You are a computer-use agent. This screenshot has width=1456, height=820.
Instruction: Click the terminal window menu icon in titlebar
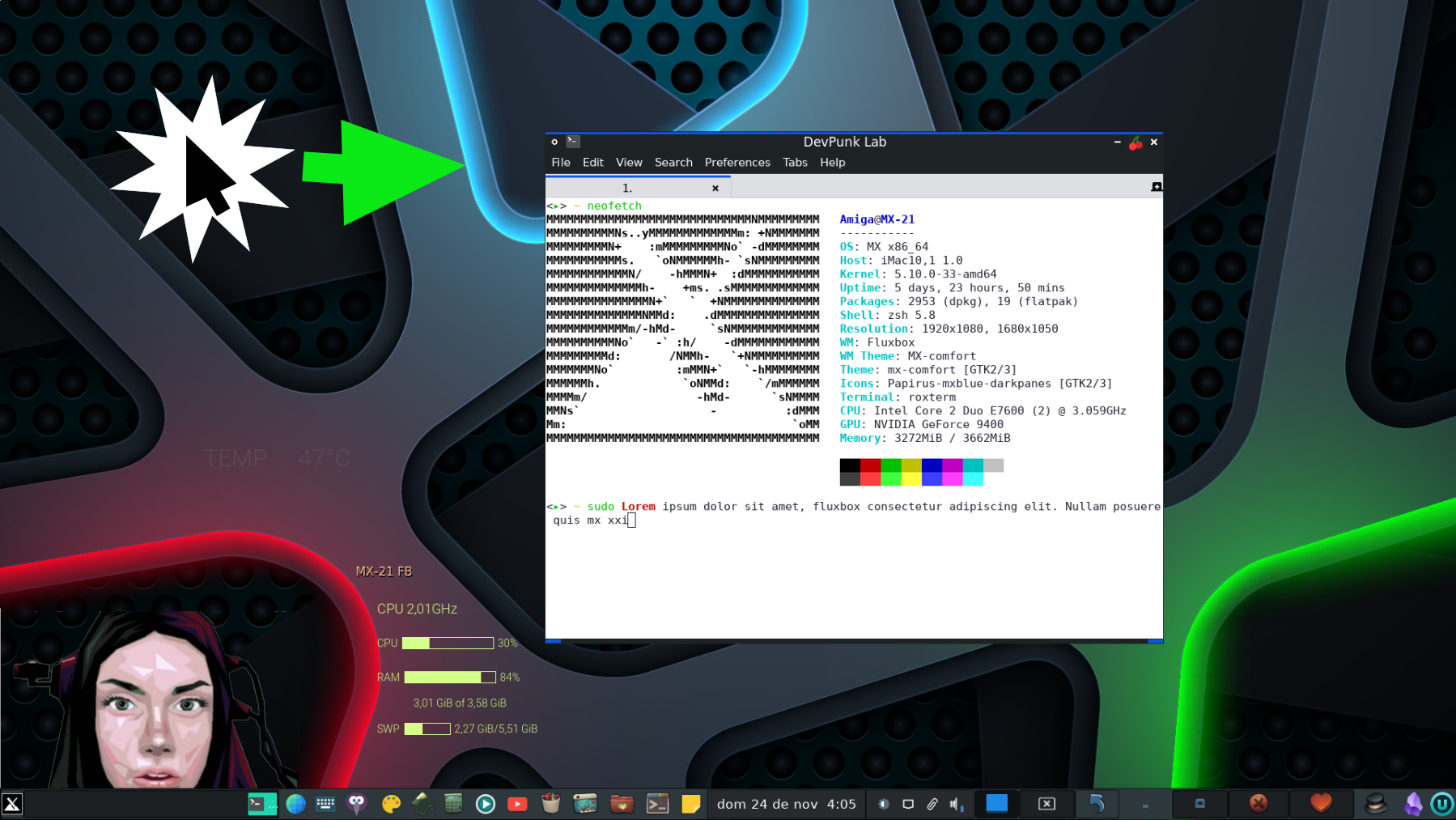573,142
